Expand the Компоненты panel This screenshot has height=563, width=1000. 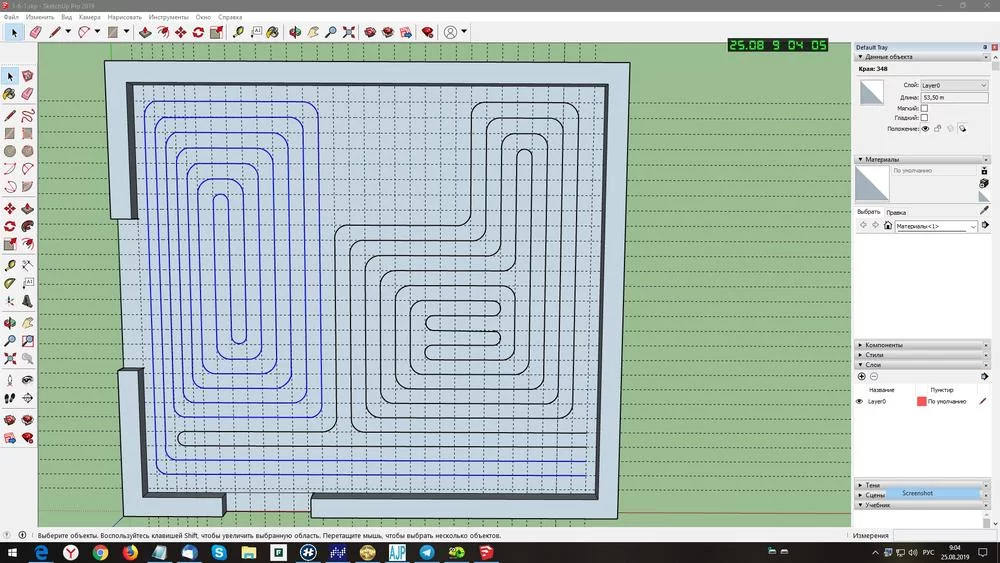pyautogui.click(x=860, y=345)
